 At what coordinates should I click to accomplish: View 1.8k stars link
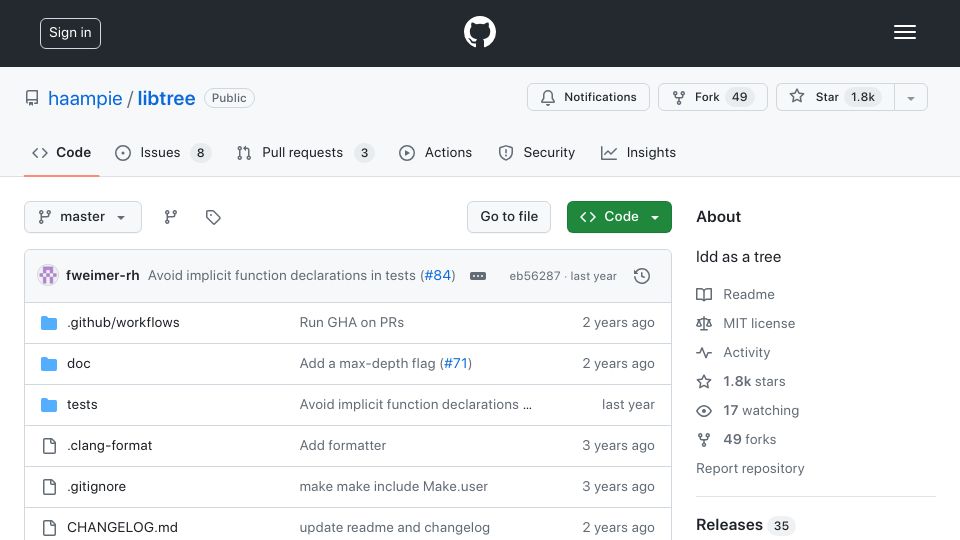754,381
